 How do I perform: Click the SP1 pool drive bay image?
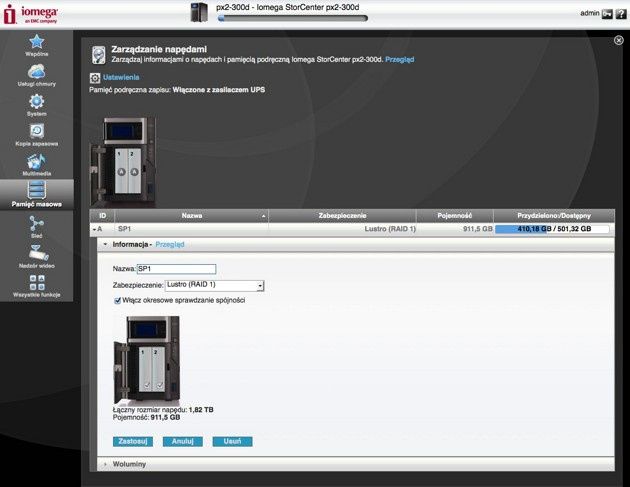point(146,360)
